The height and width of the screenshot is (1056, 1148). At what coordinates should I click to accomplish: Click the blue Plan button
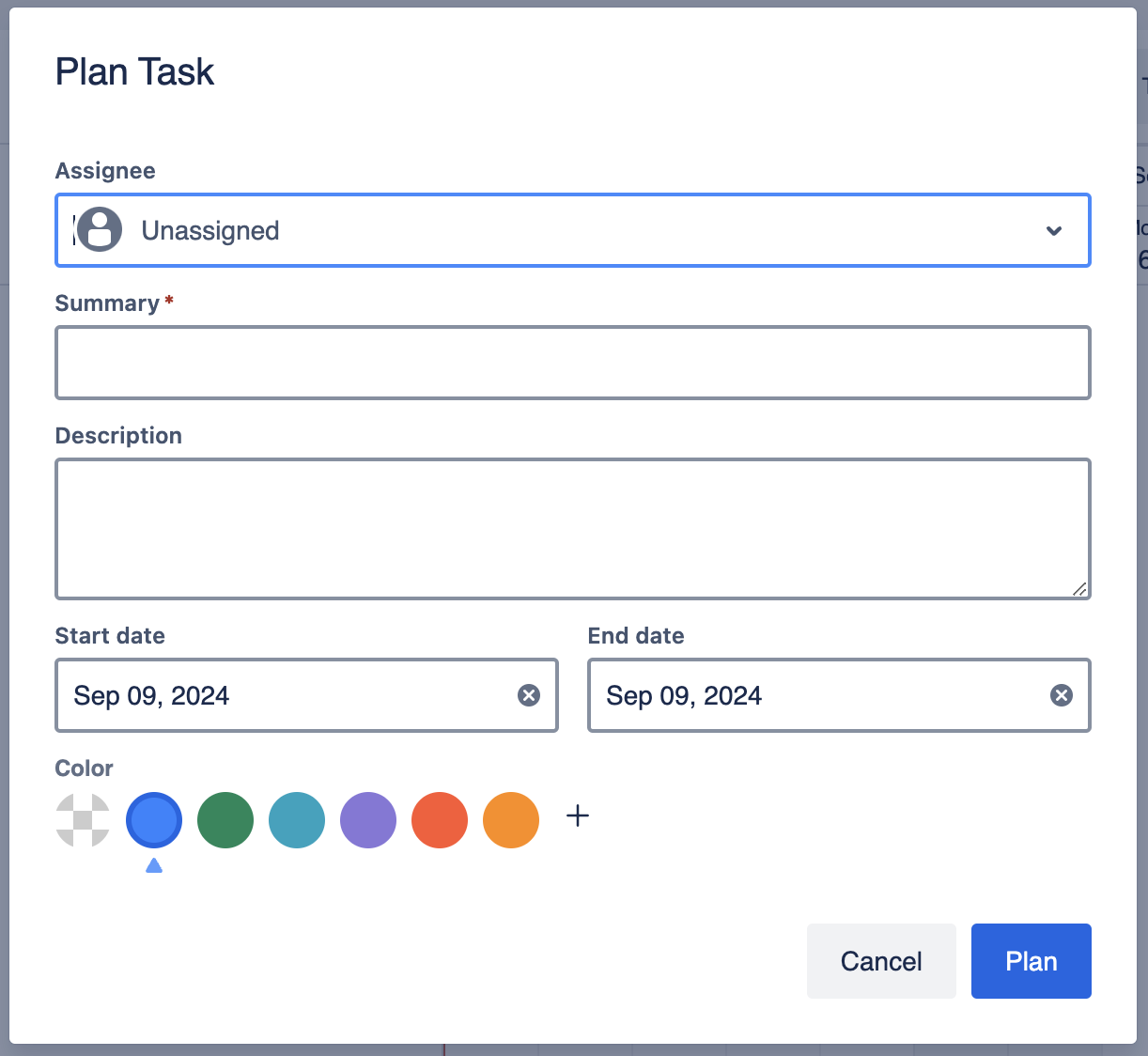click(1031, 961)
